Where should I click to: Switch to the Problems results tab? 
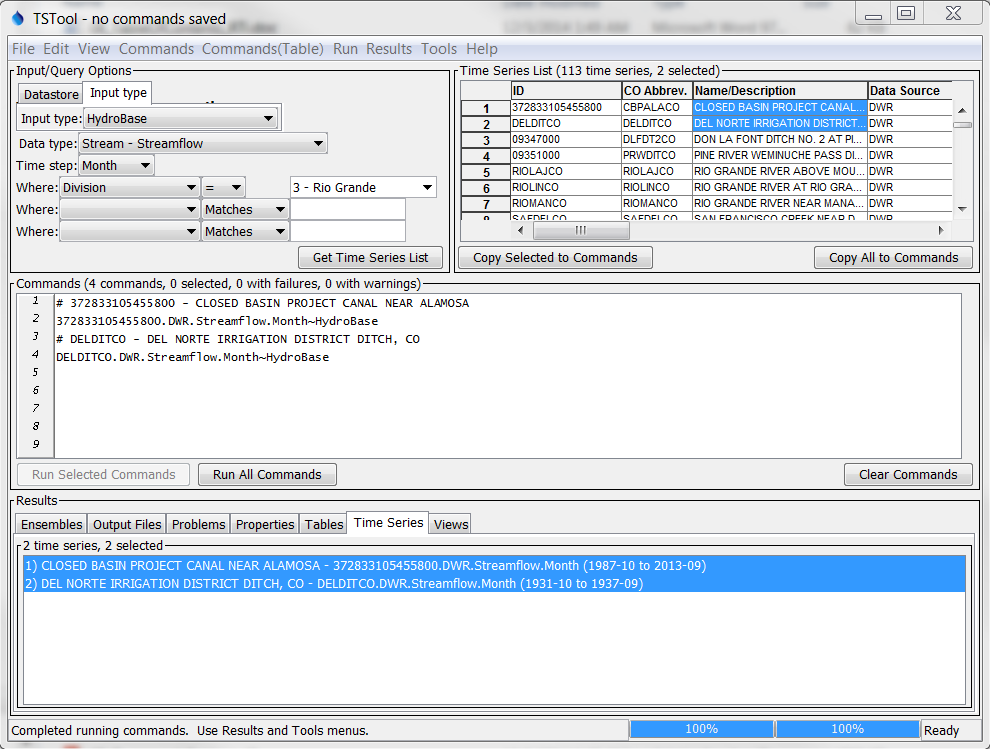(197, 523)
